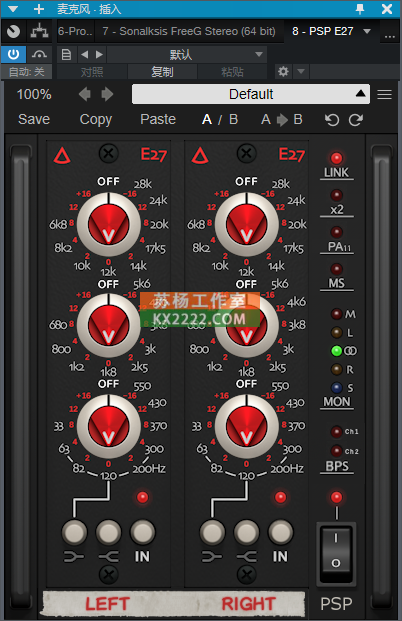This screenshot has height=621, width=402.
Task: Open insert list dropdown beside PSP E27
Action: point(367,31)
